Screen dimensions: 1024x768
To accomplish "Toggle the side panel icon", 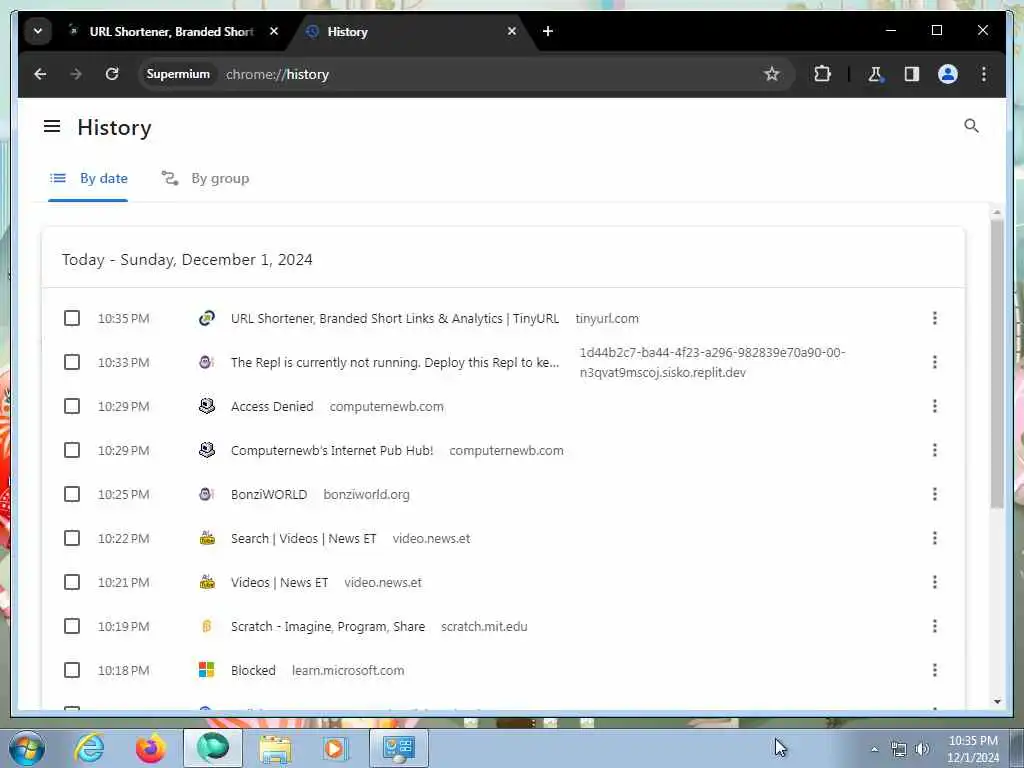I will click(x=912, y=74).
